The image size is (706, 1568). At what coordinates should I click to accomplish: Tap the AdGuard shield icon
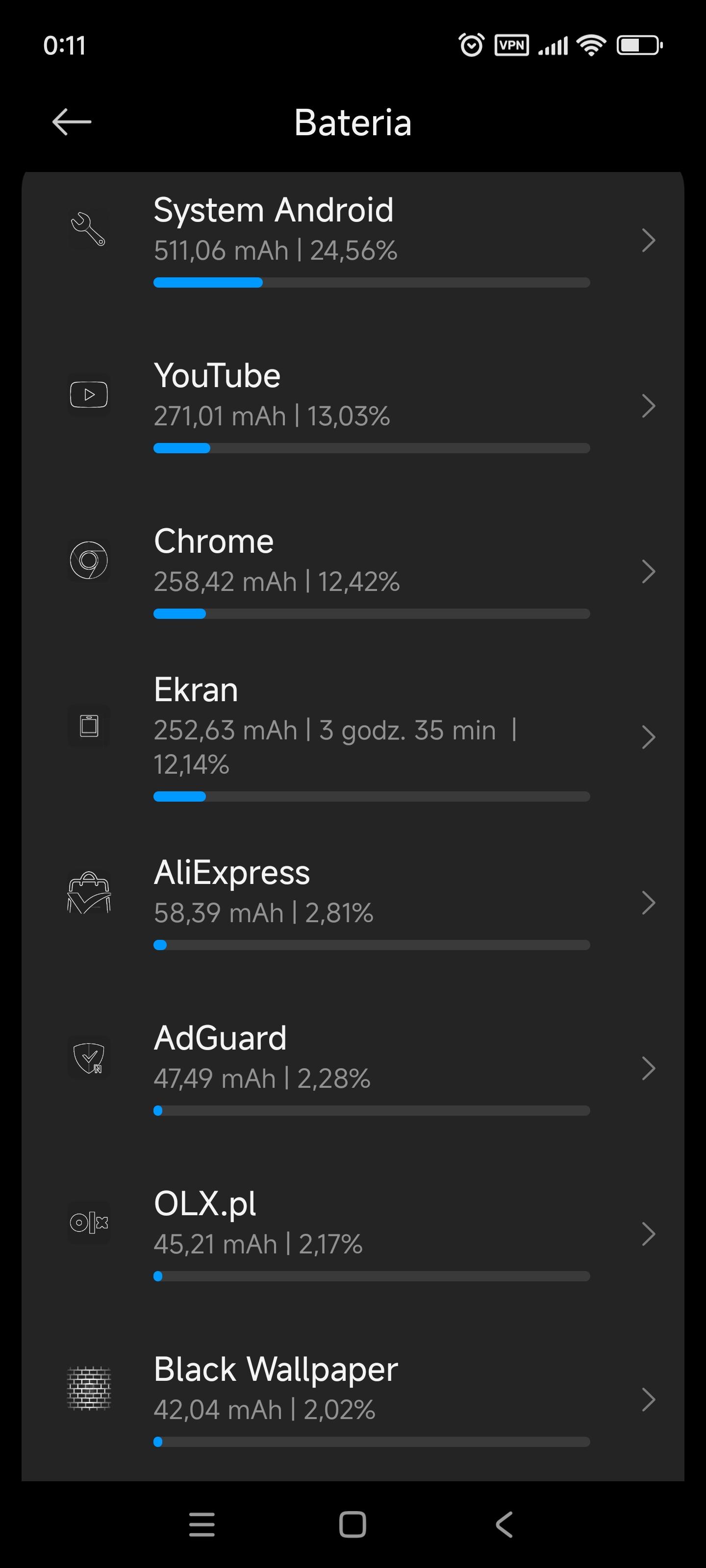point(89,1058)
